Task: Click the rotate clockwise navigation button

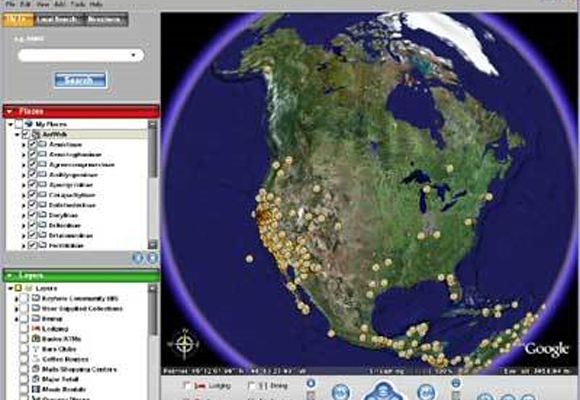Action: coord(426,392)
